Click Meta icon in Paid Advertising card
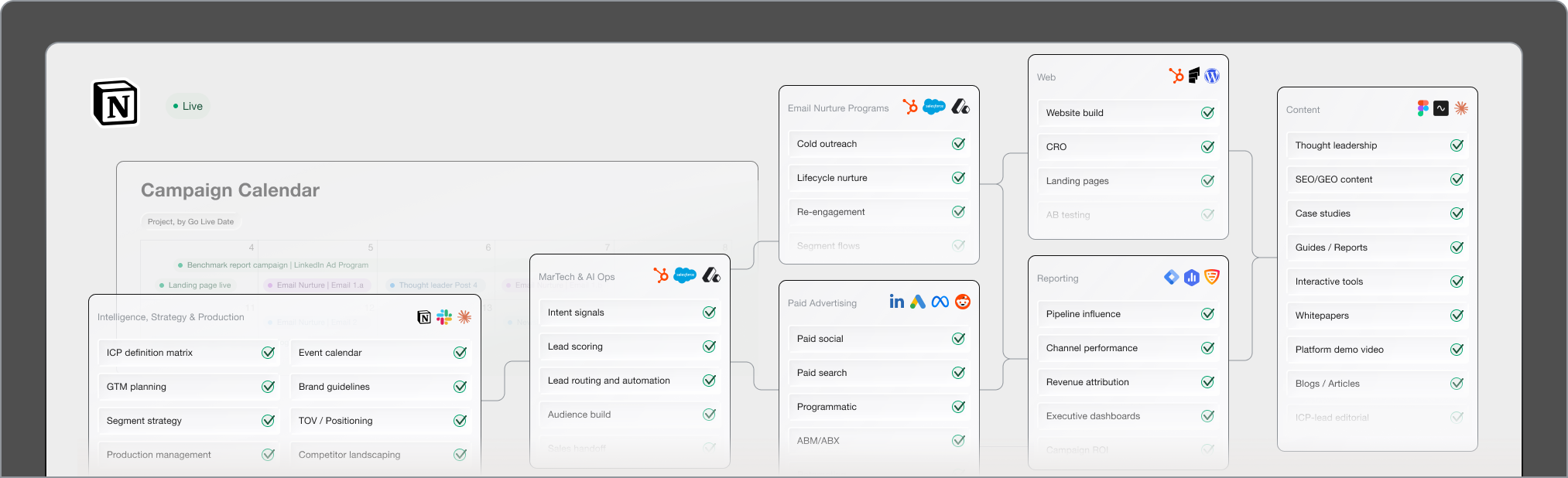Screen dimensions: 1568x478 (x=940, y=302)
